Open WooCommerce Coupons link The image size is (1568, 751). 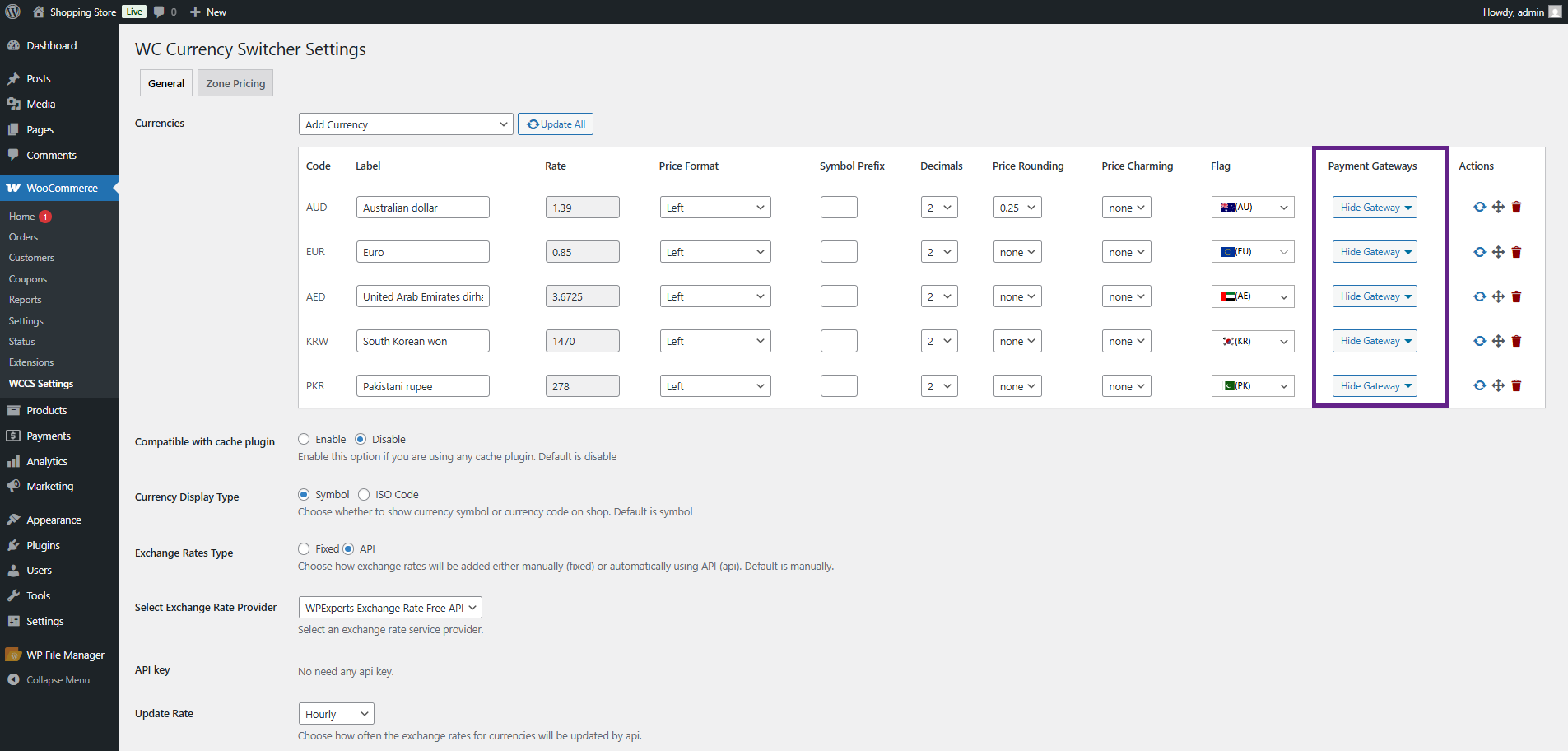[x=28, y=279]
